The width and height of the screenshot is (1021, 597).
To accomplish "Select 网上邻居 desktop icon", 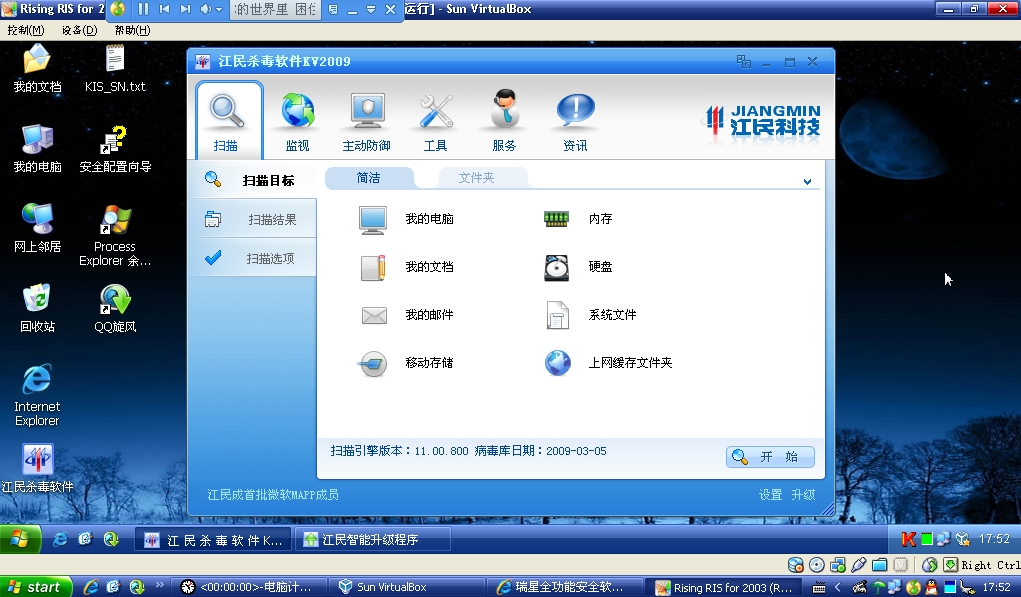I will point(37,229).
